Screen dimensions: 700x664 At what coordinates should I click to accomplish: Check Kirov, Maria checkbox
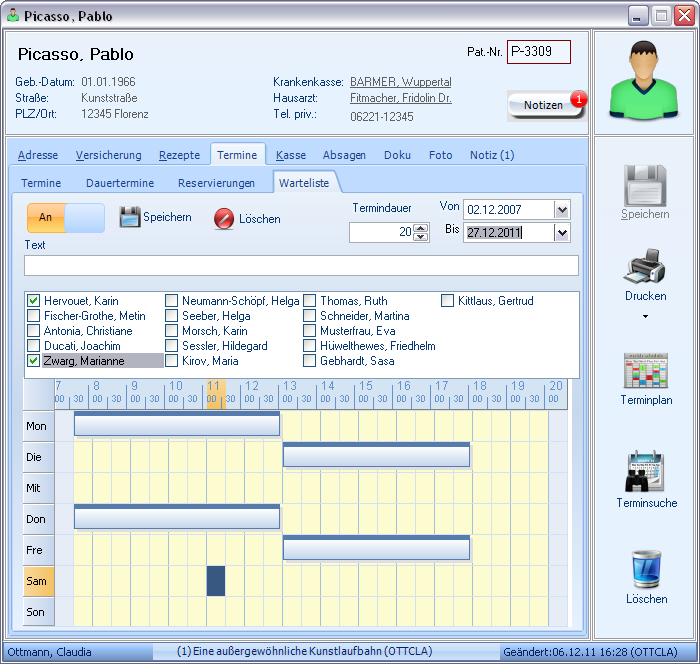tap(171, 360)
